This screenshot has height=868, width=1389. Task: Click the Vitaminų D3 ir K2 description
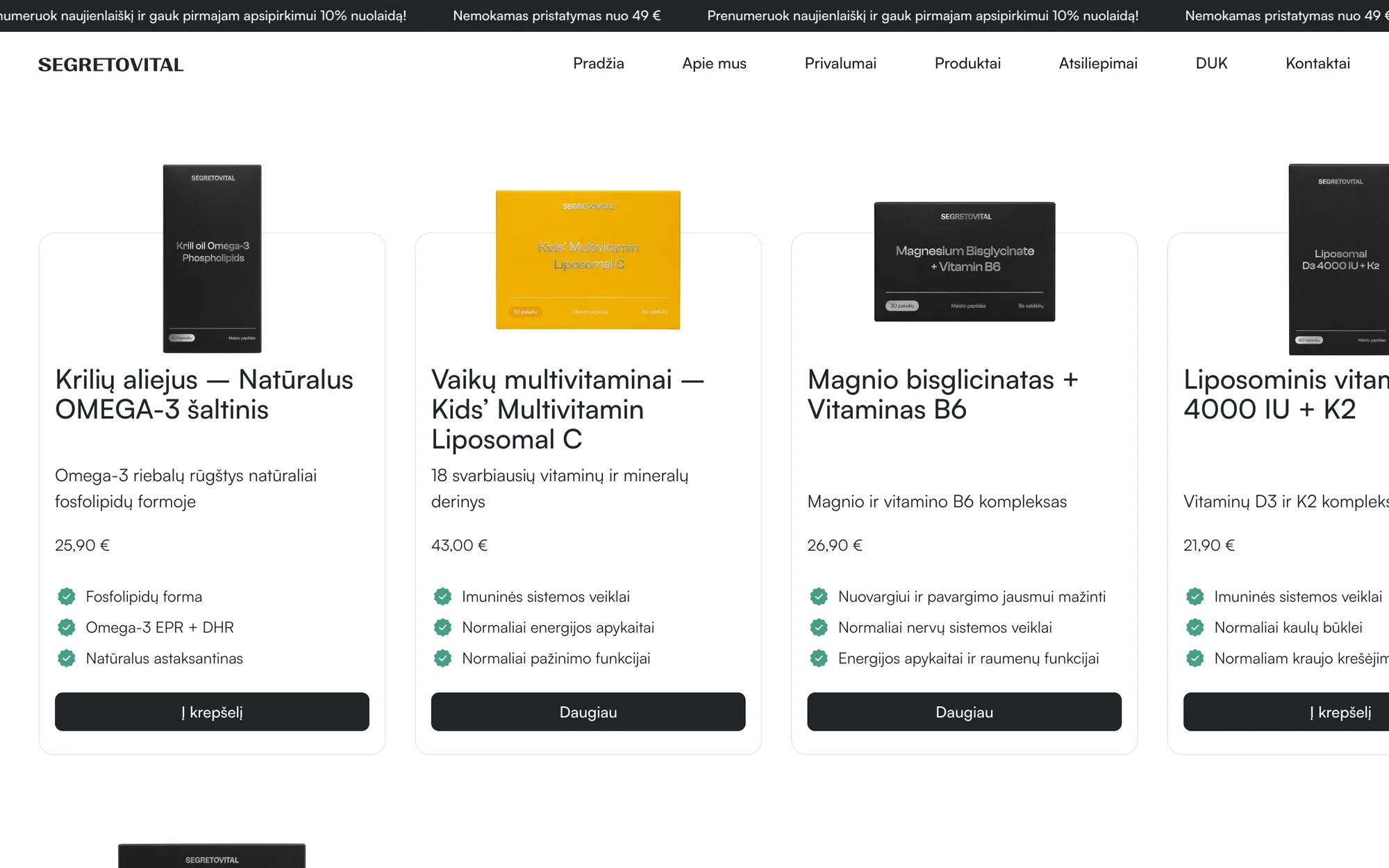coord(1286,501)
